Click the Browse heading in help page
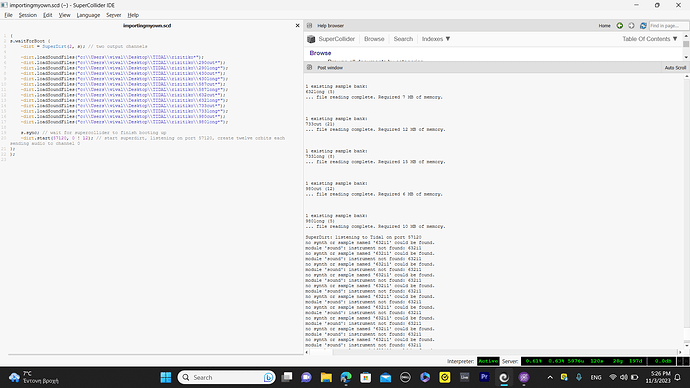690x388 pixels. [x=320, y=53]
